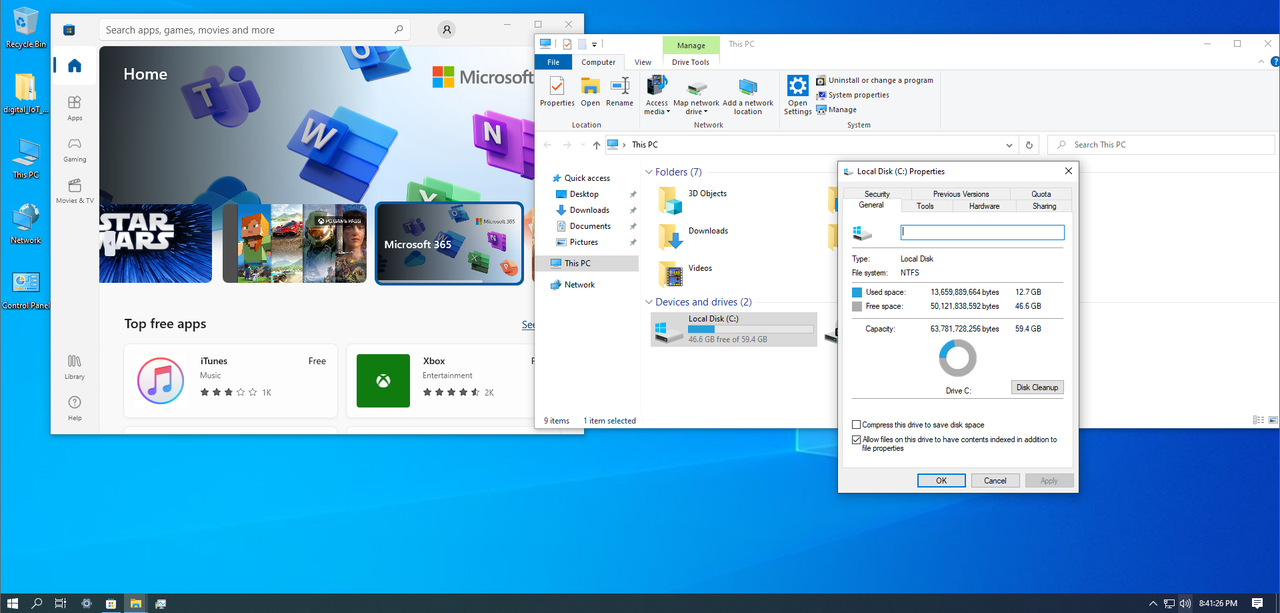Switch to Quota tab
1280x613 pixels.
tap(1041, 194)
